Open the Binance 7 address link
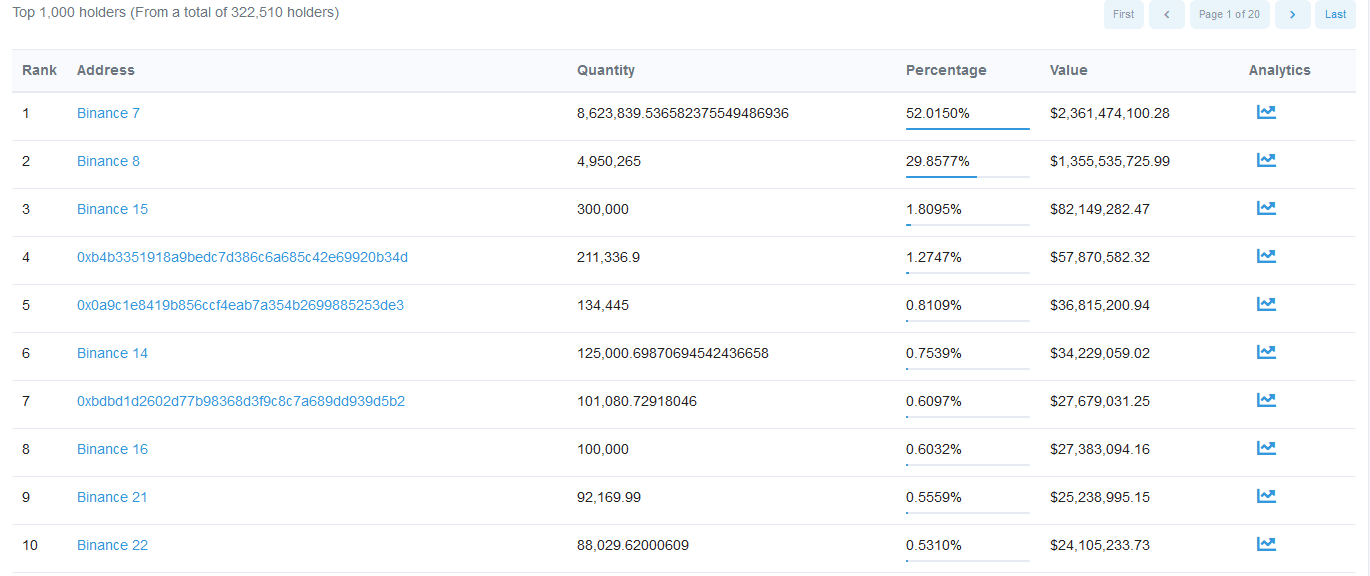Viewport: 1370px width, 576px height. [x=108, y=113]
